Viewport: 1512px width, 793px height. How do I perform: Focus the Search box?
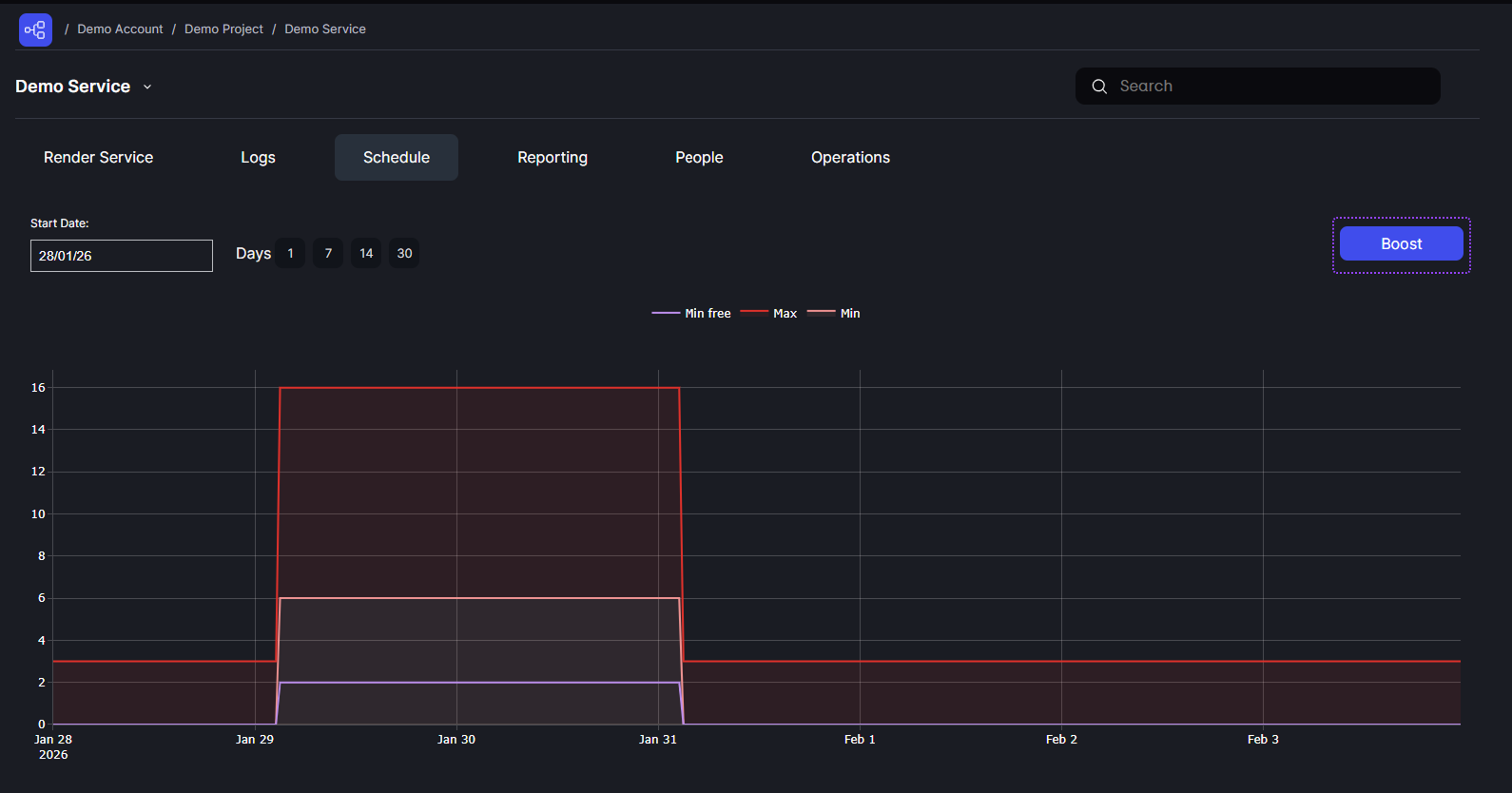(1270, 87)
